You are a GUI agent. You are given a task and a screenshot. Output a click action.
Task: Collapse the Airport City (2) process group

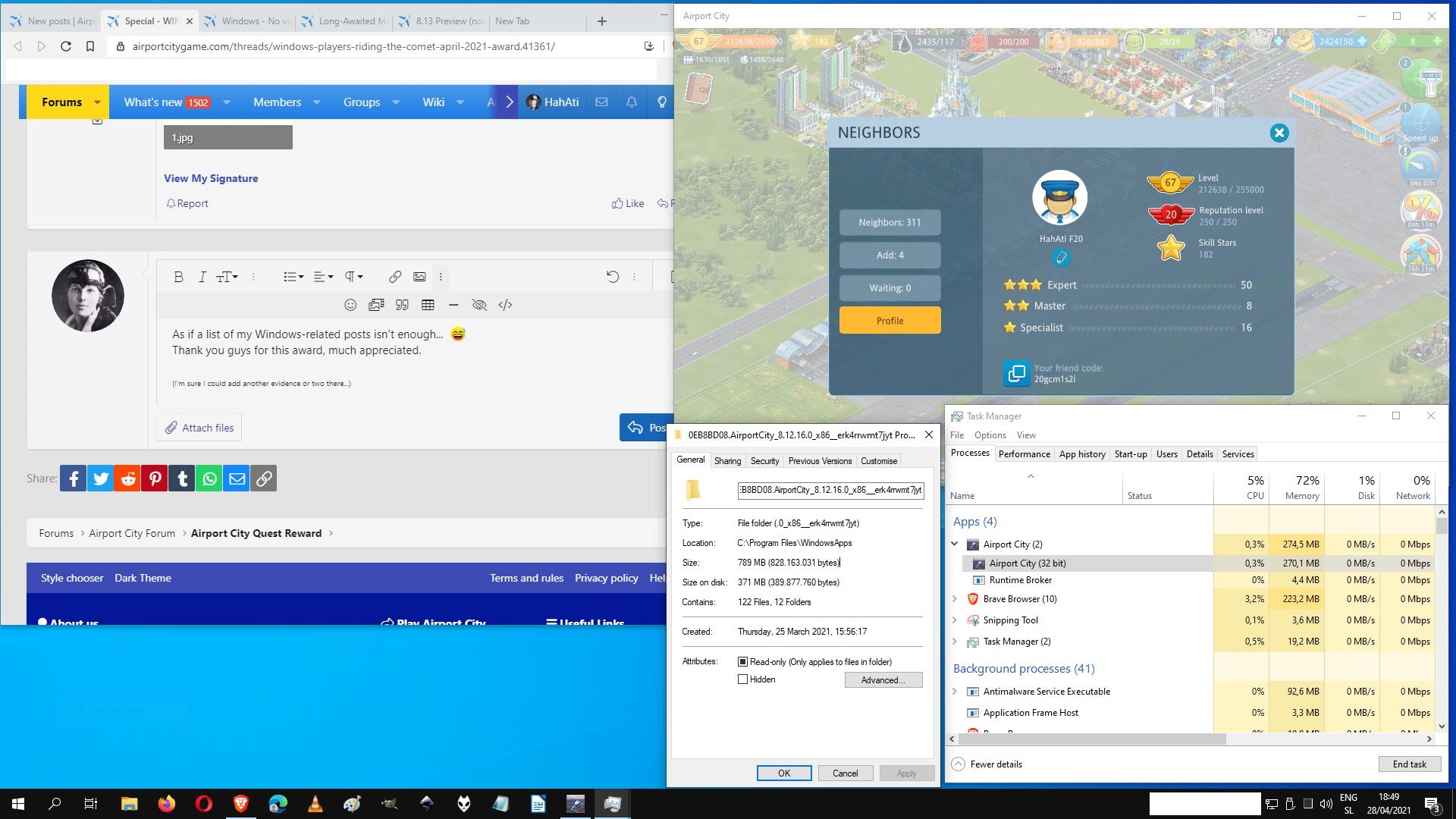point(955,544)
